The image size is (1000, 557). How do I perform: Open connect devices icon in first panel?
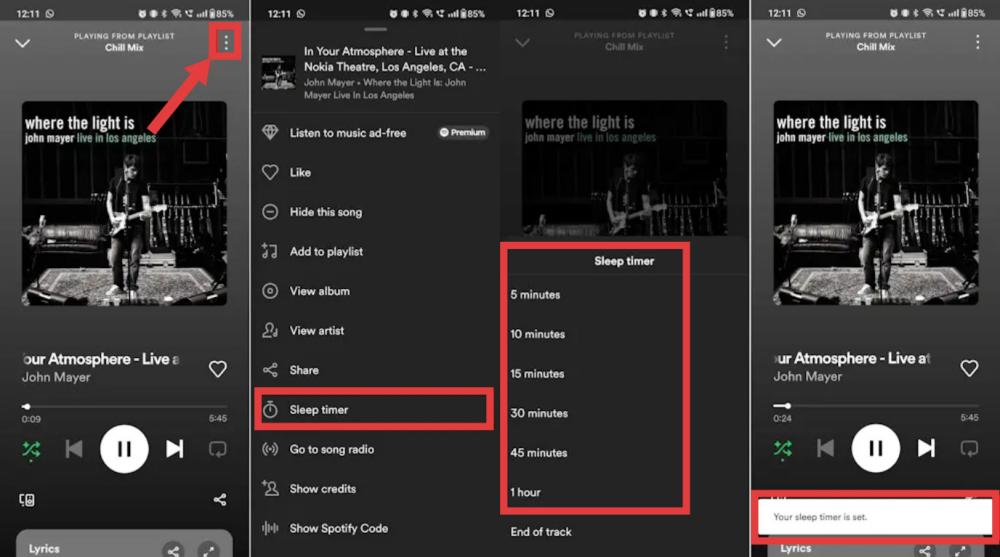(x=27, y=500)
